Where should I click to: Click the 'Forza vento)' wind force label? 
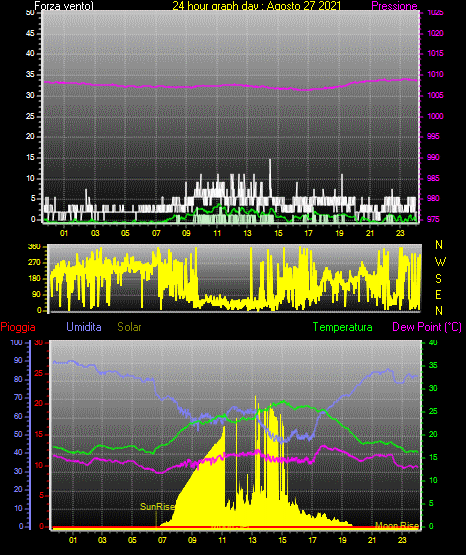(x=64, y=6)
